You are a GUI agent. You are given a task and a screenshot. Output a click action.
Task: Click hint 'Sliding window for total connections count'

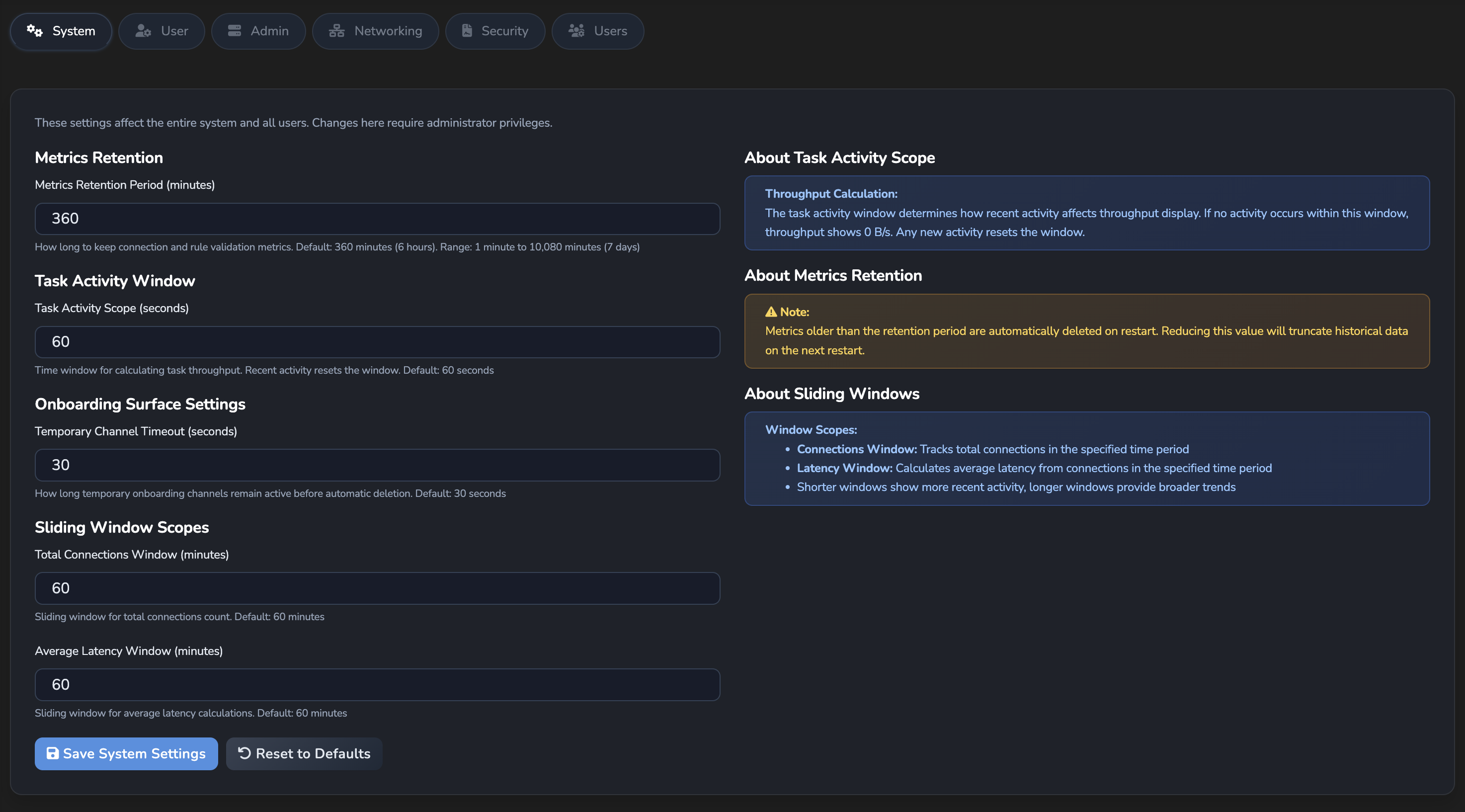click(x=179, y=617)
